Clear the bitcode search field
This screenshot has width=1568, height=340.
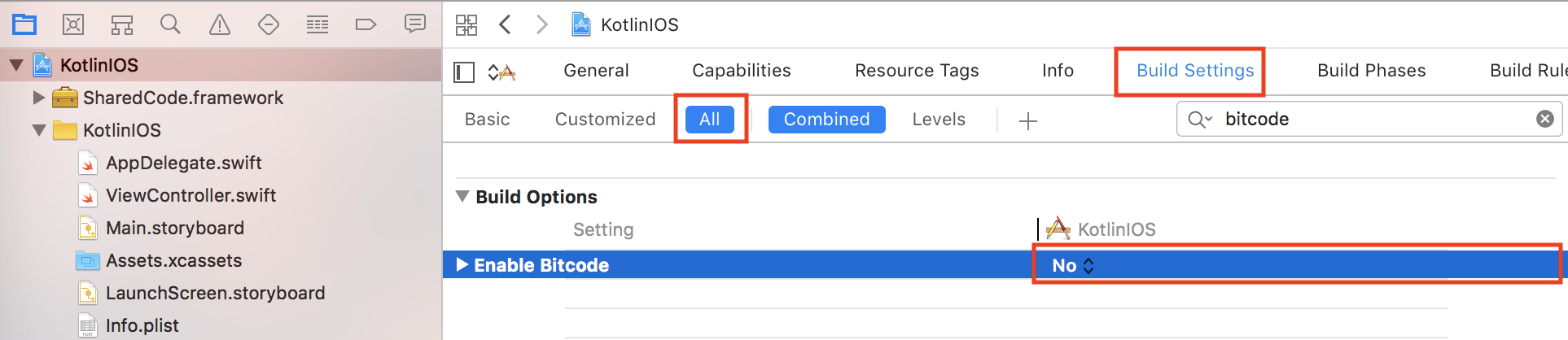(1544, 120)
